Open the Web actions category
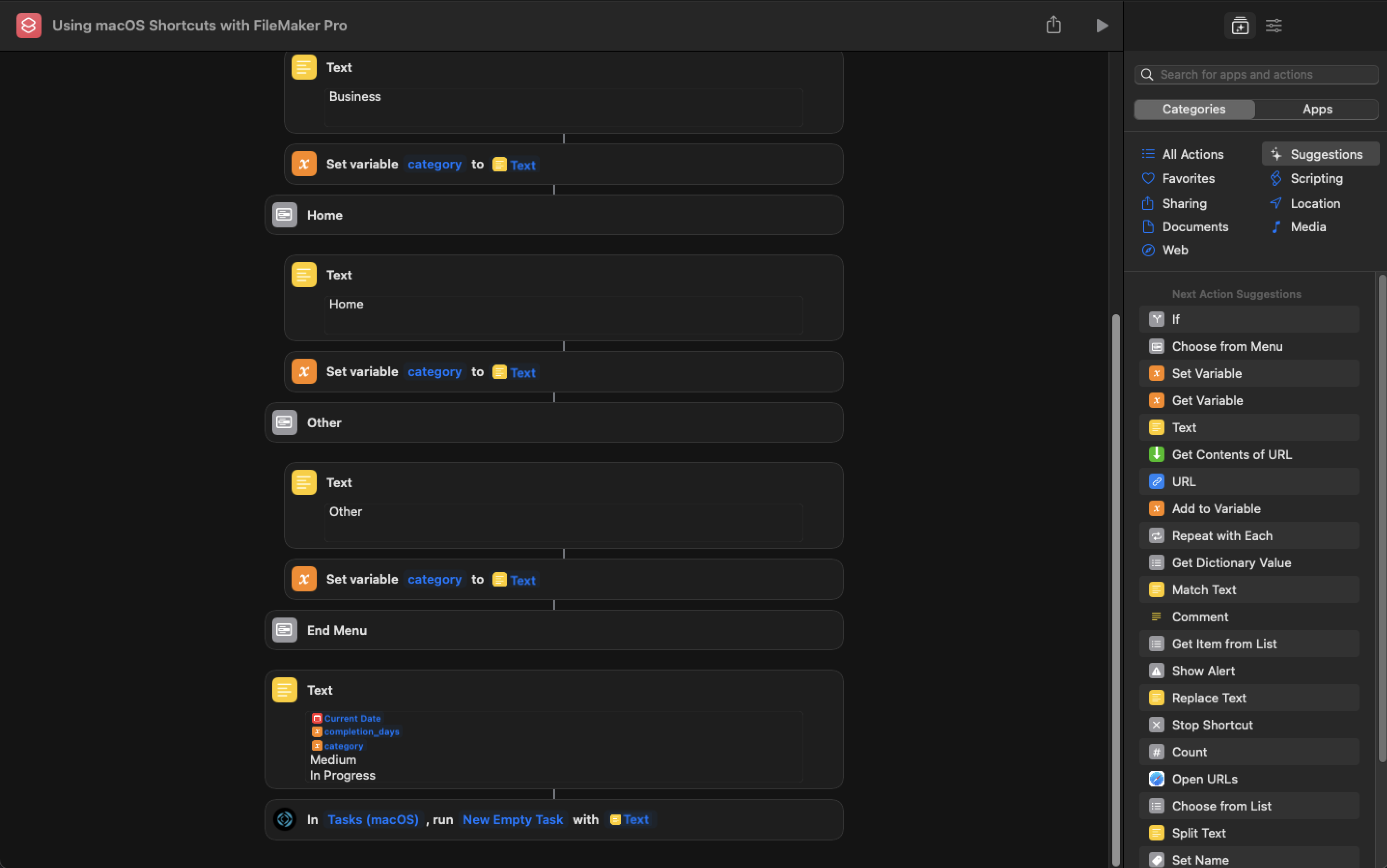Viewport: 1387px width, 868px height. coord(1175,250)
